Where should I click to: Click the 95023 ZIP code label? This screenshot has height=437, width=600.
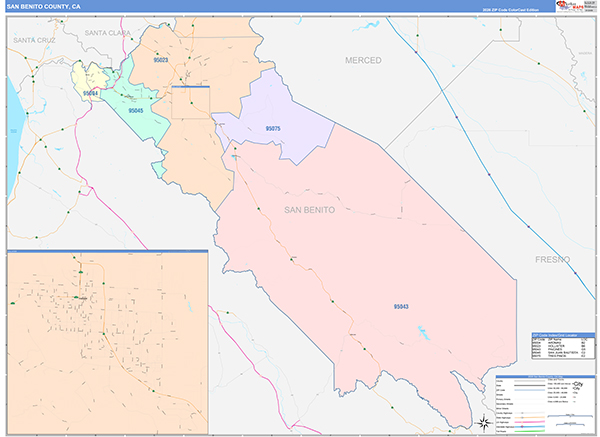click(x=161, y=61)
